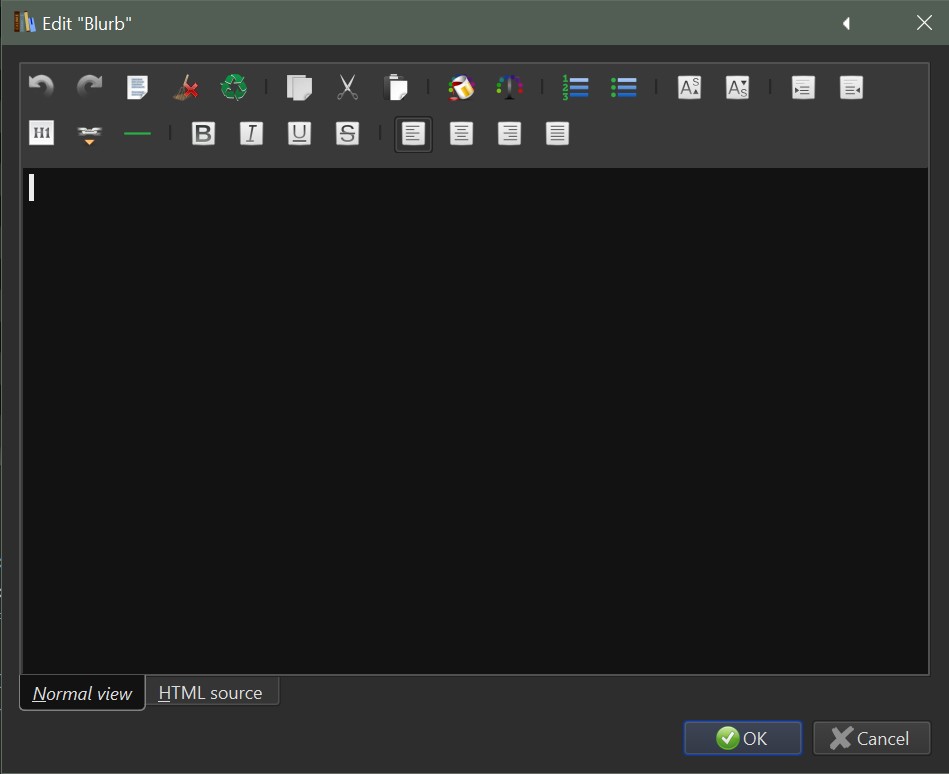Toggle bold formatting
The image size is (949, 774).
tap(203, 133)
